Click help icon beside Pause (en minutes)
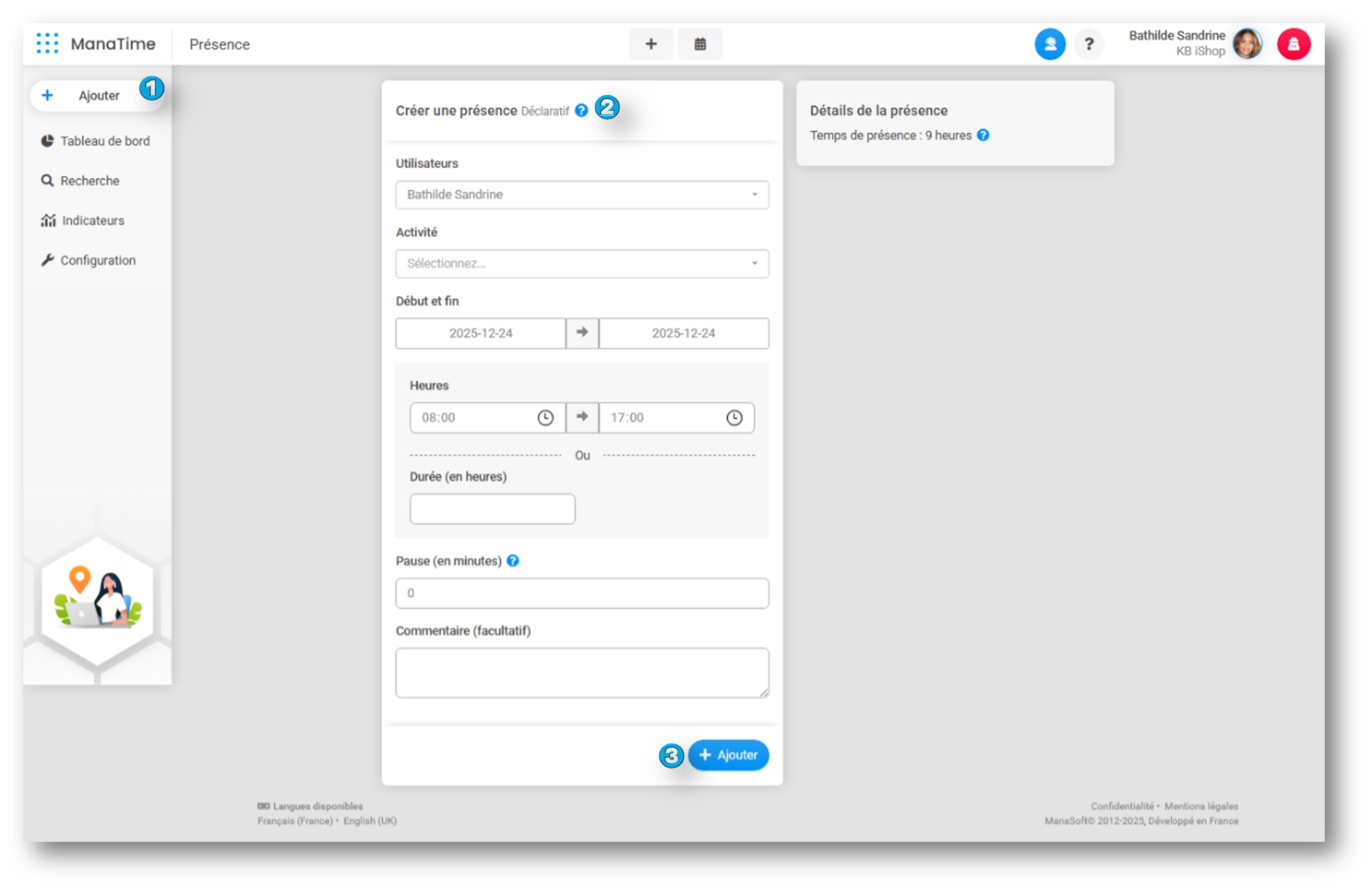 513,561
